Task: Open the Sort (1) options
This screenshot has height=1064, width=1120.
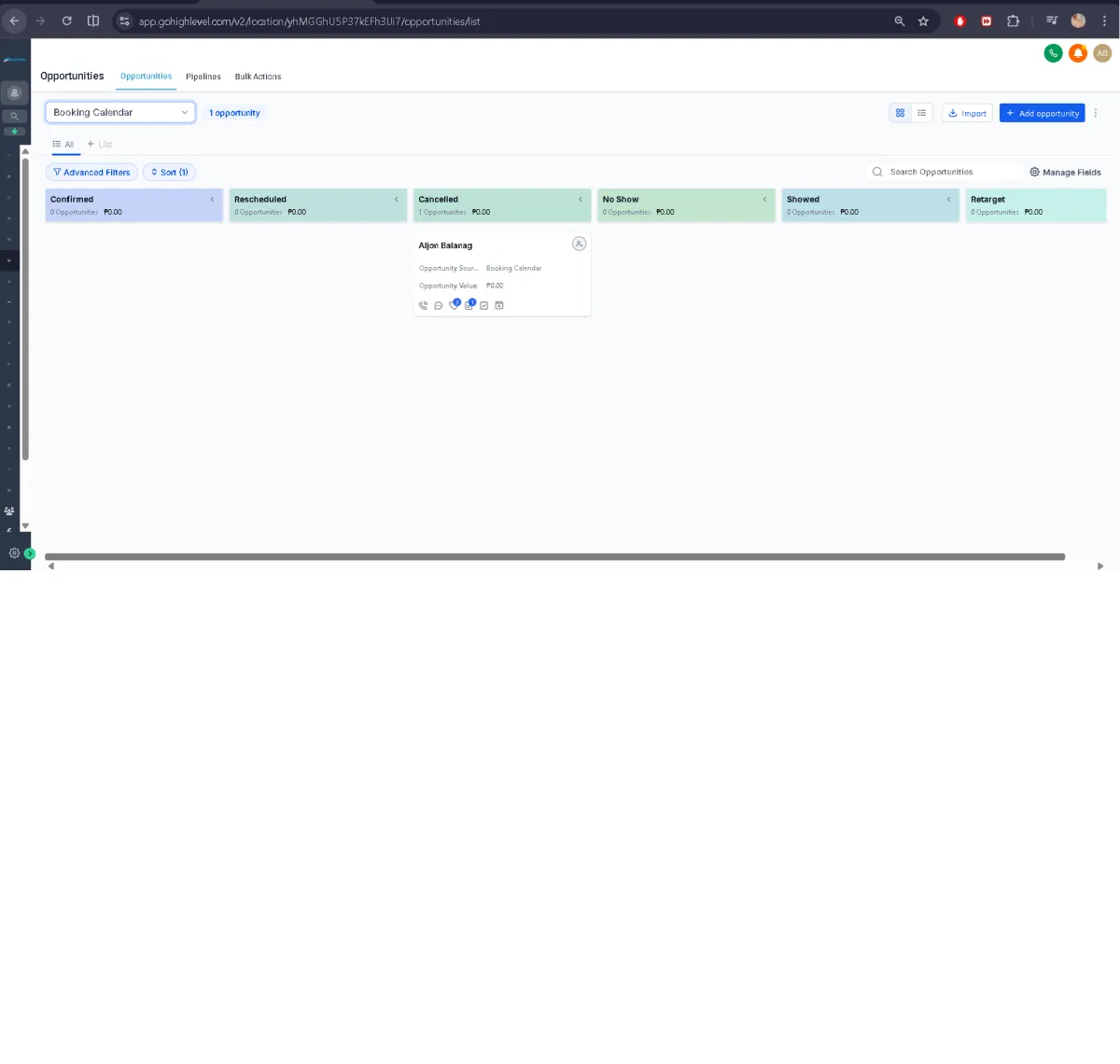Action: [169, 172]
